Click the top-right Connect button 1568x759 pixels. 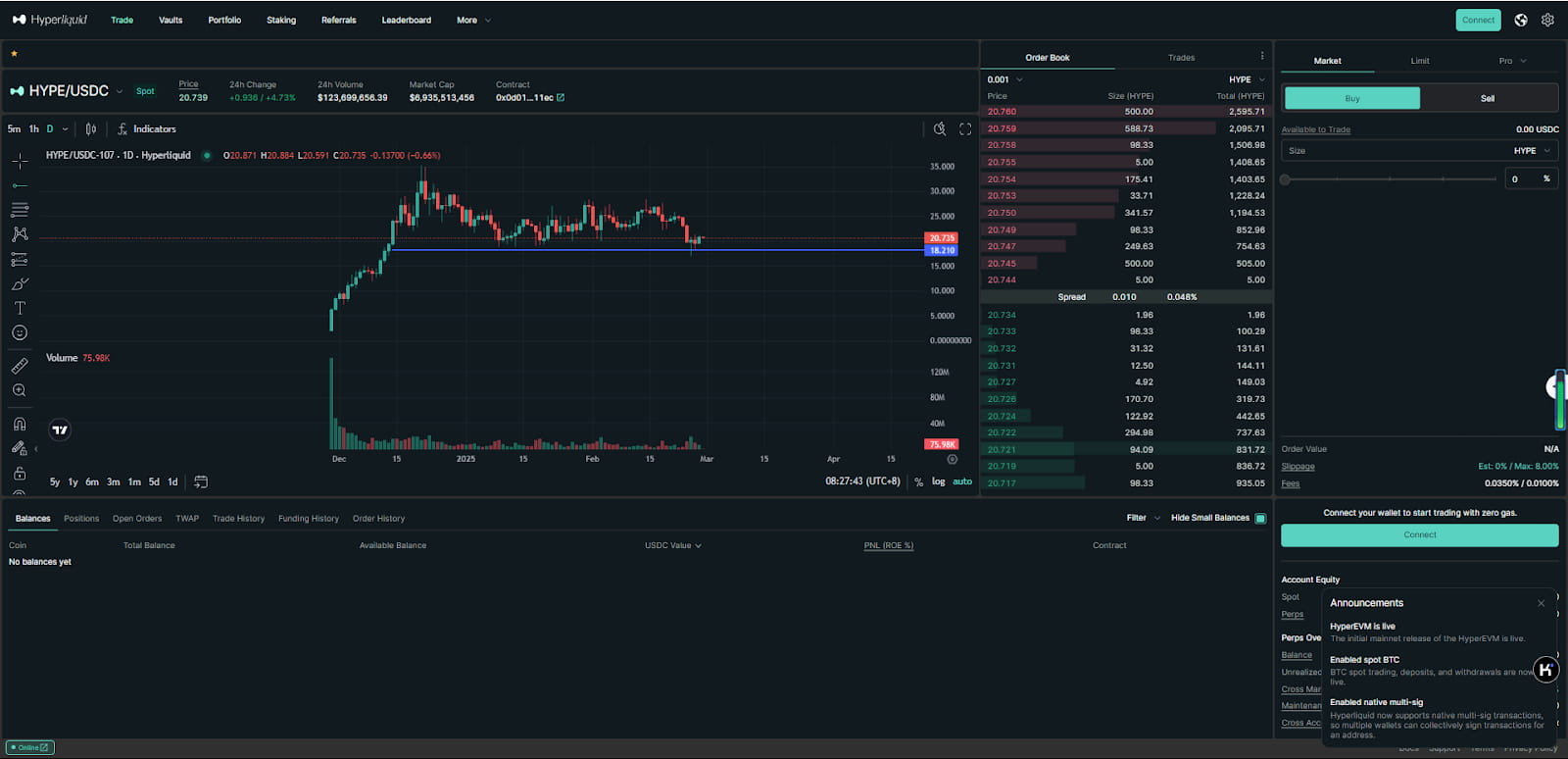point(1478,20)
